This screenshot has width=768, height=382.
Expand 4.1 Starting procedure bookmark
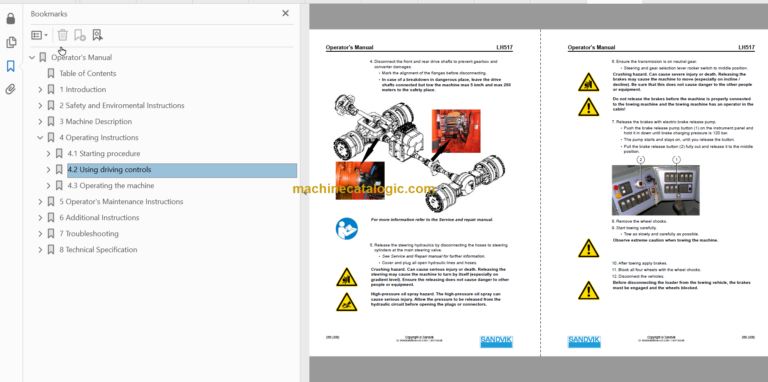click(48, 154)
